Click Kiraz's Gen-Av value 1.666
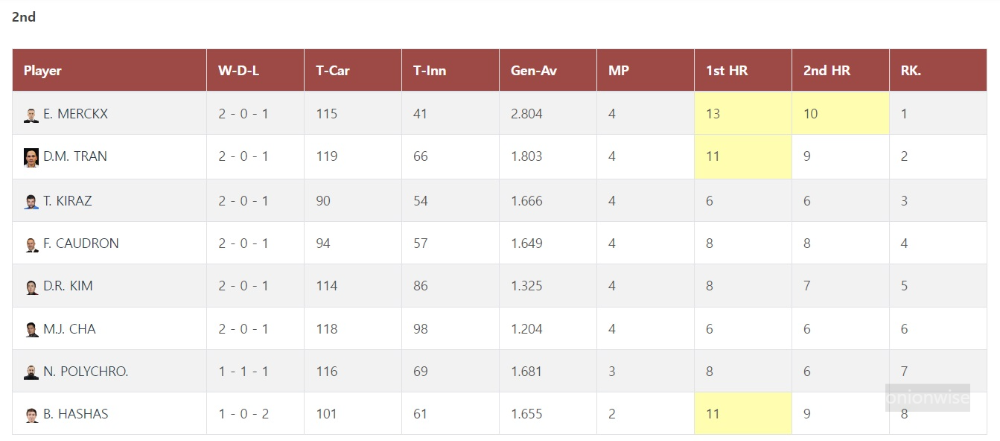 [527, 201]
